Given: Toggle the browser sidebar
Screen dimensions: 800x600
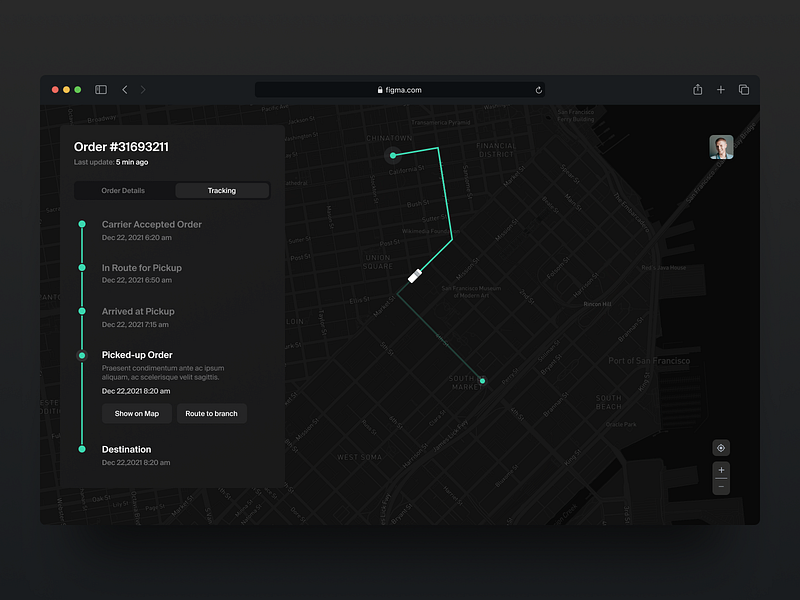Looking at the screenshot, I should [x=100, y=89].
